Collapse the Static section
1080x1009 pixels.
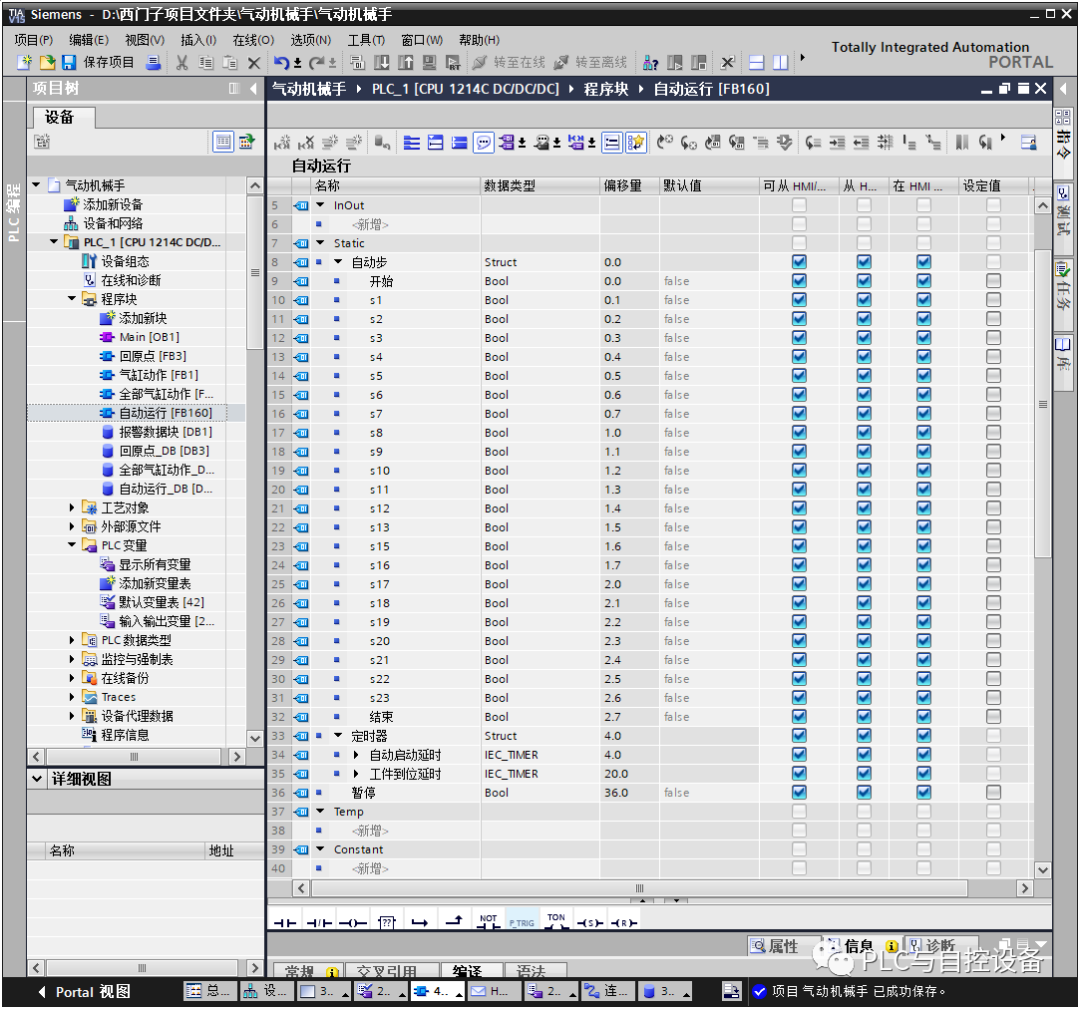coord(320,242)
